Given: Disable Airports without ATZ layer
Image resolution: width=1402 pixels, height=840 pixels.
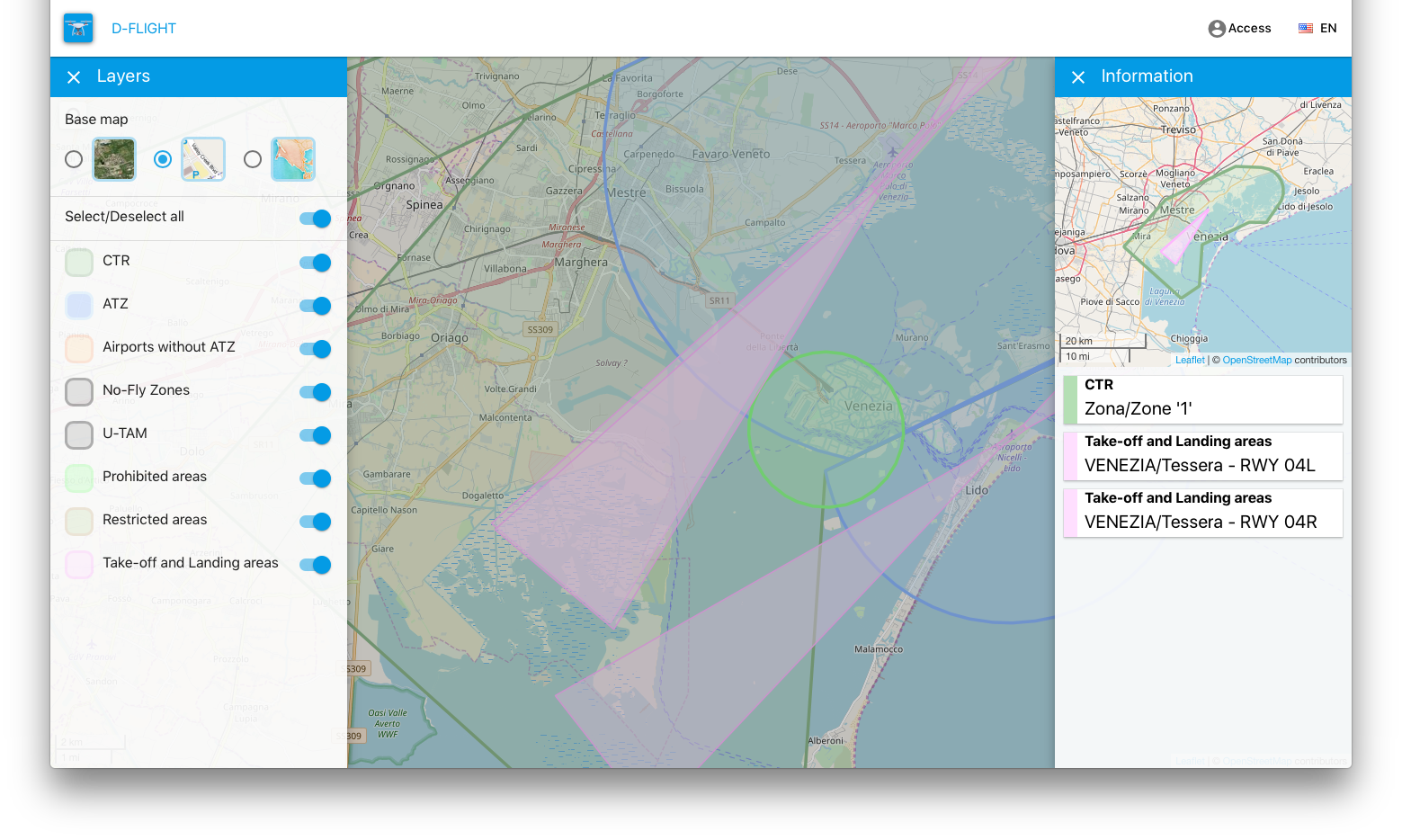Looking at the screenshot, I should [316, 349].
